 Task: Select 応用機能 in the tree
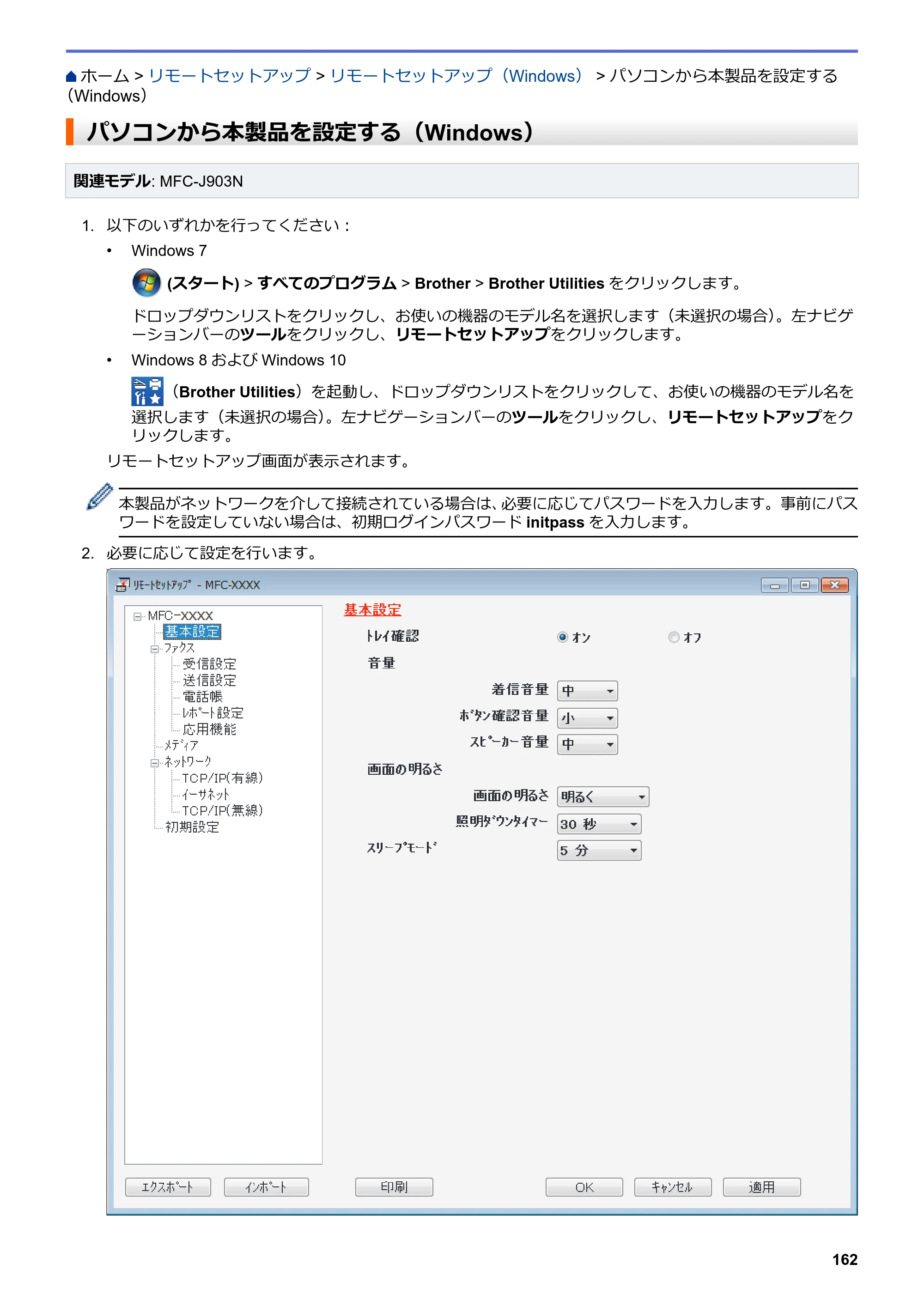[209, 729]
